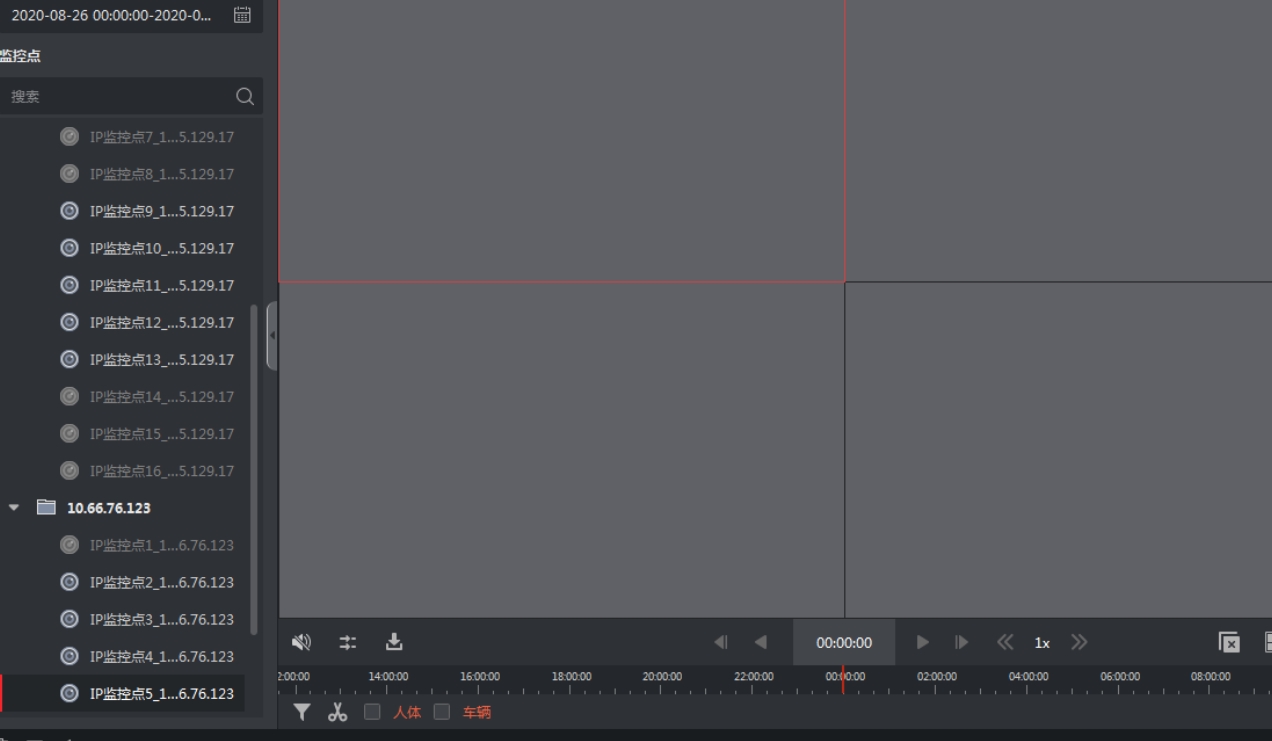The width and height of the screenshot is (1272, 741).
Task: Jump timeline to 18:00:00 mark
Action: click(x=571, y=677)
